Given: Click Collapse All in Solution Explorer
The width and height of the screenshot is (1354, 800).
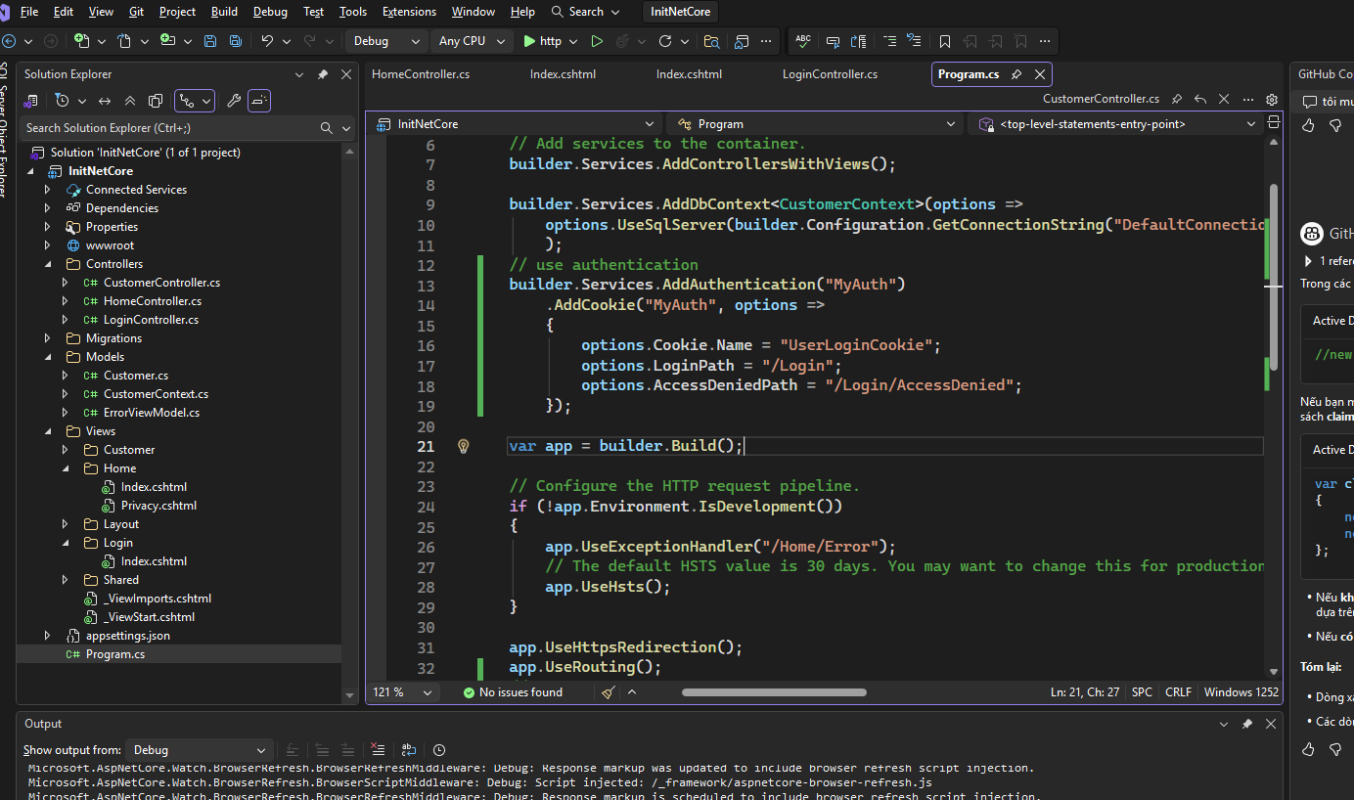Looking at the screenshot, I should 130,101.
